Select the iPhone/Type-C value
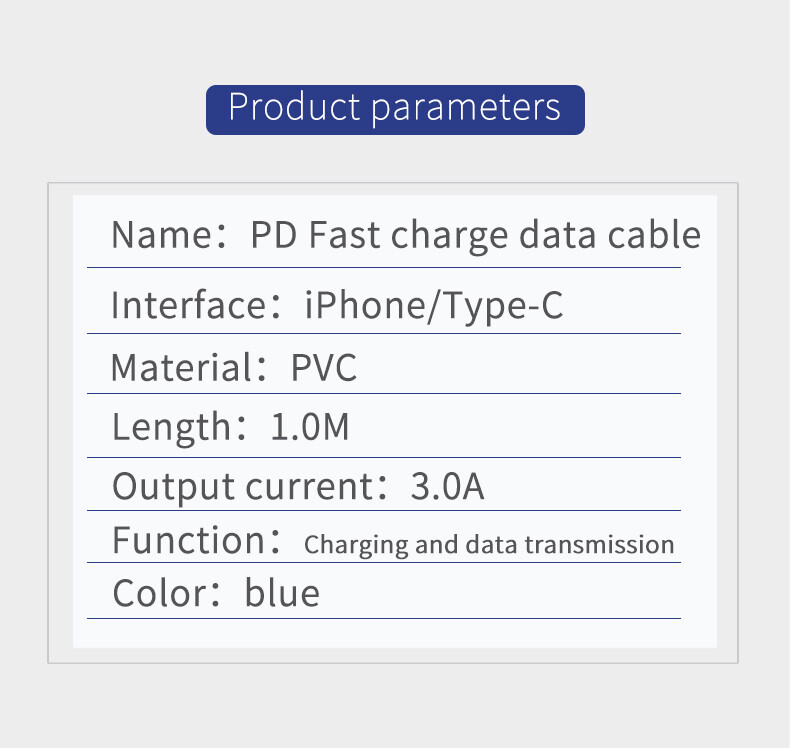Screen dimensions: 790x748 [x=434, y=306]
